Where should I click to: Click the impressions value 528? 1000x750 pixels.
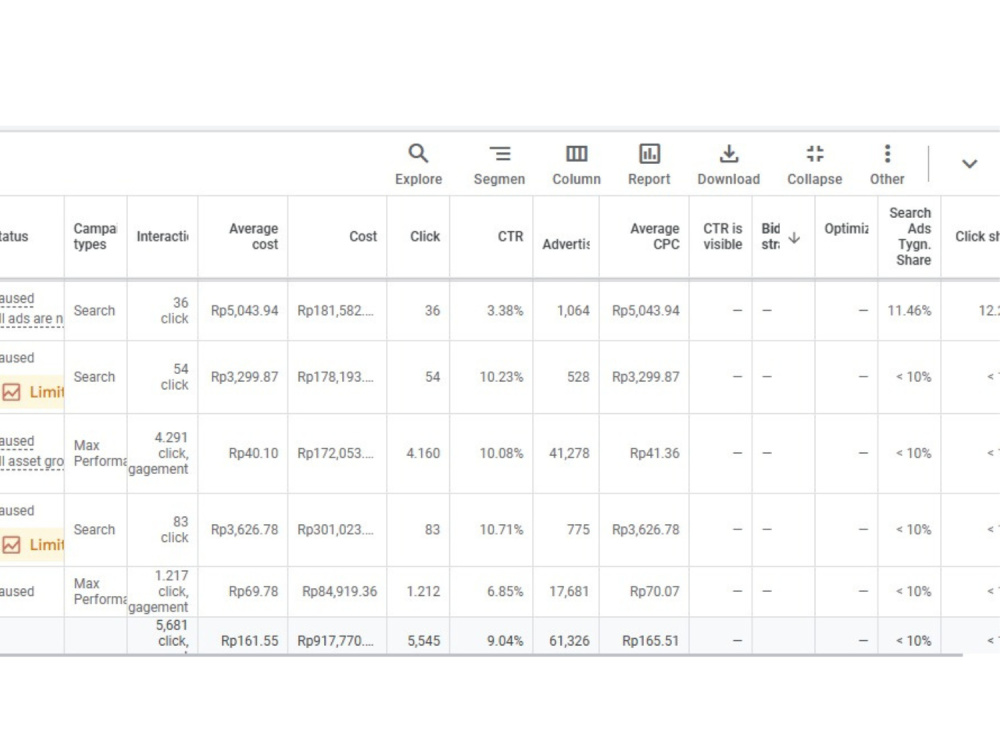(578, 377)
